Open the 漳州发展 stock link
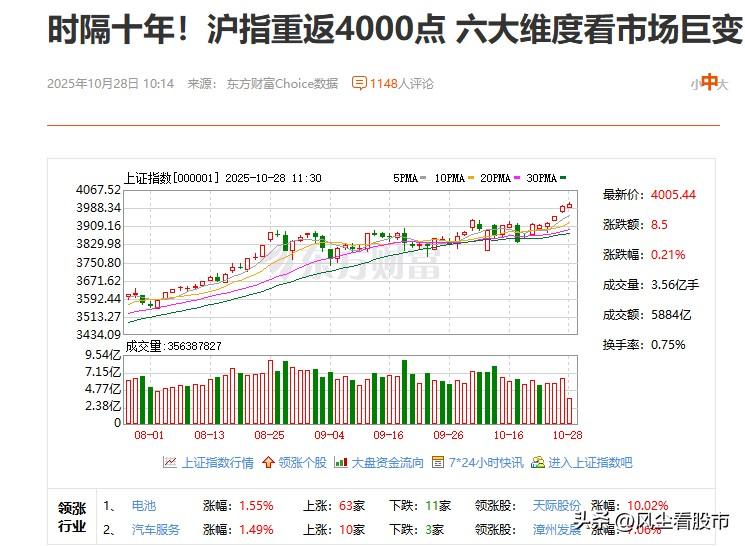Screen dimensions: 745x546 (x=556, y=529)
